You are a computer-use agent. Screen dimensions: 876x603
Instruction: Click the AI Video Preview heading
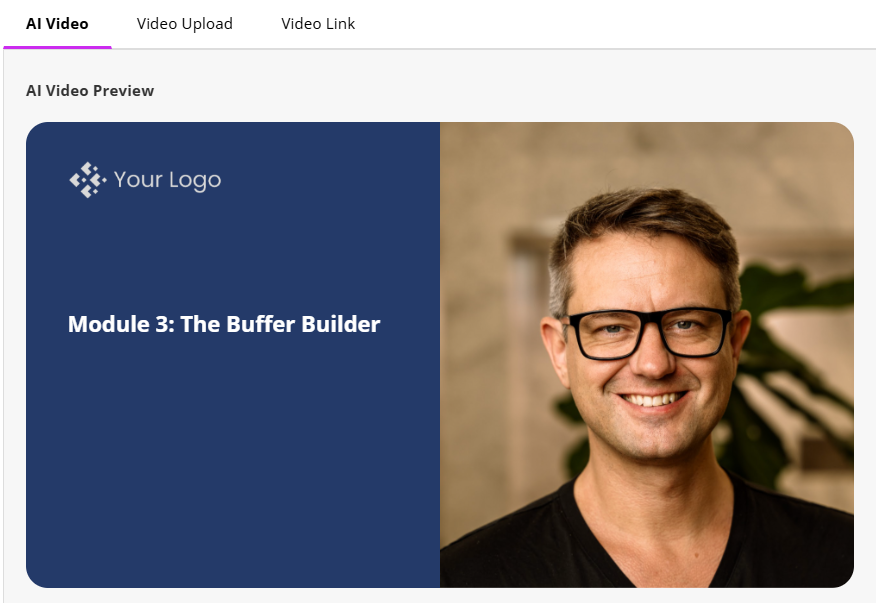[x=90, y=91]
